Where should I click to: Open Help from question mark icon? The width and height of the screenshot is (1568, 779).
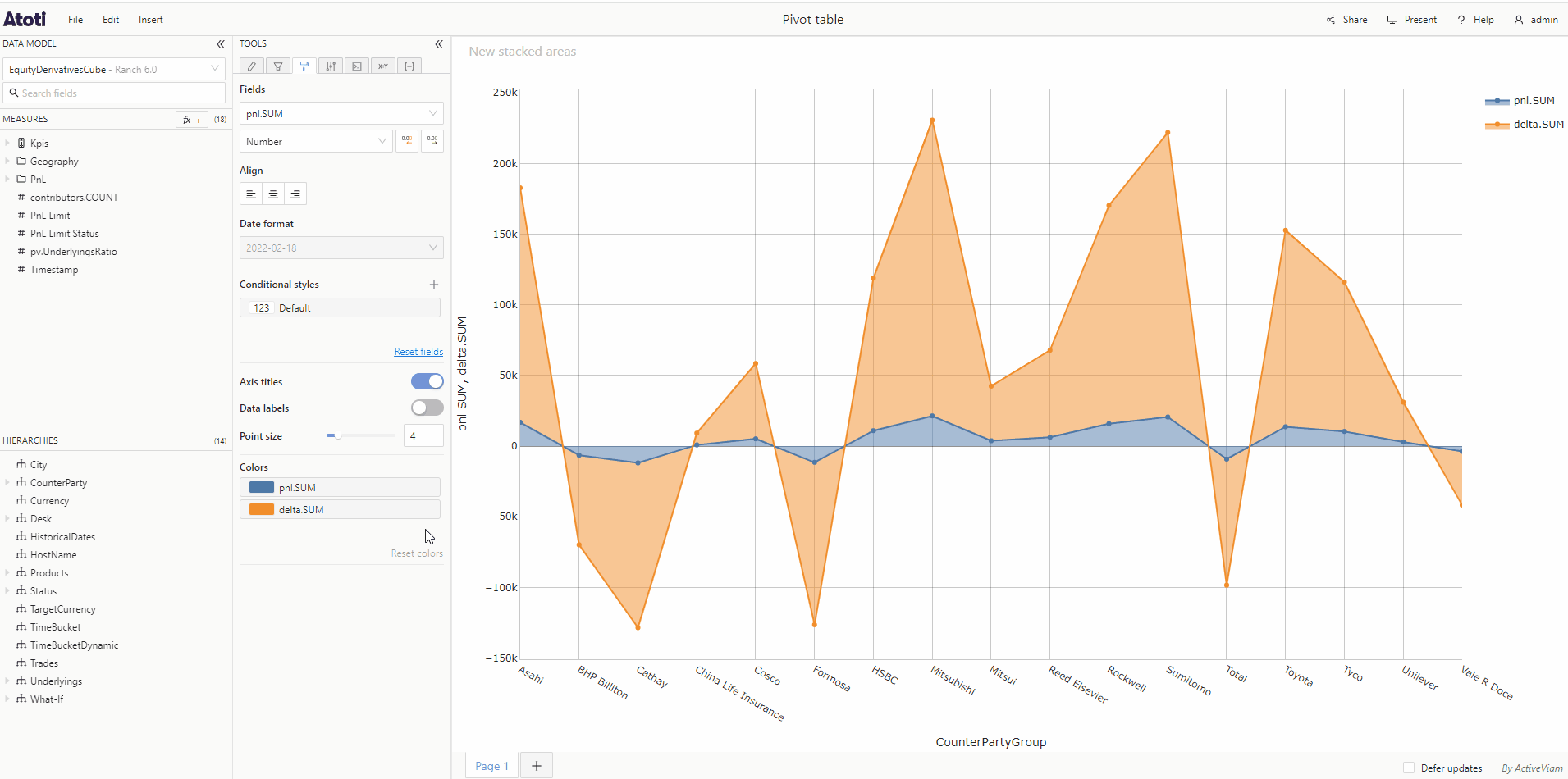tap(1461, 20)
